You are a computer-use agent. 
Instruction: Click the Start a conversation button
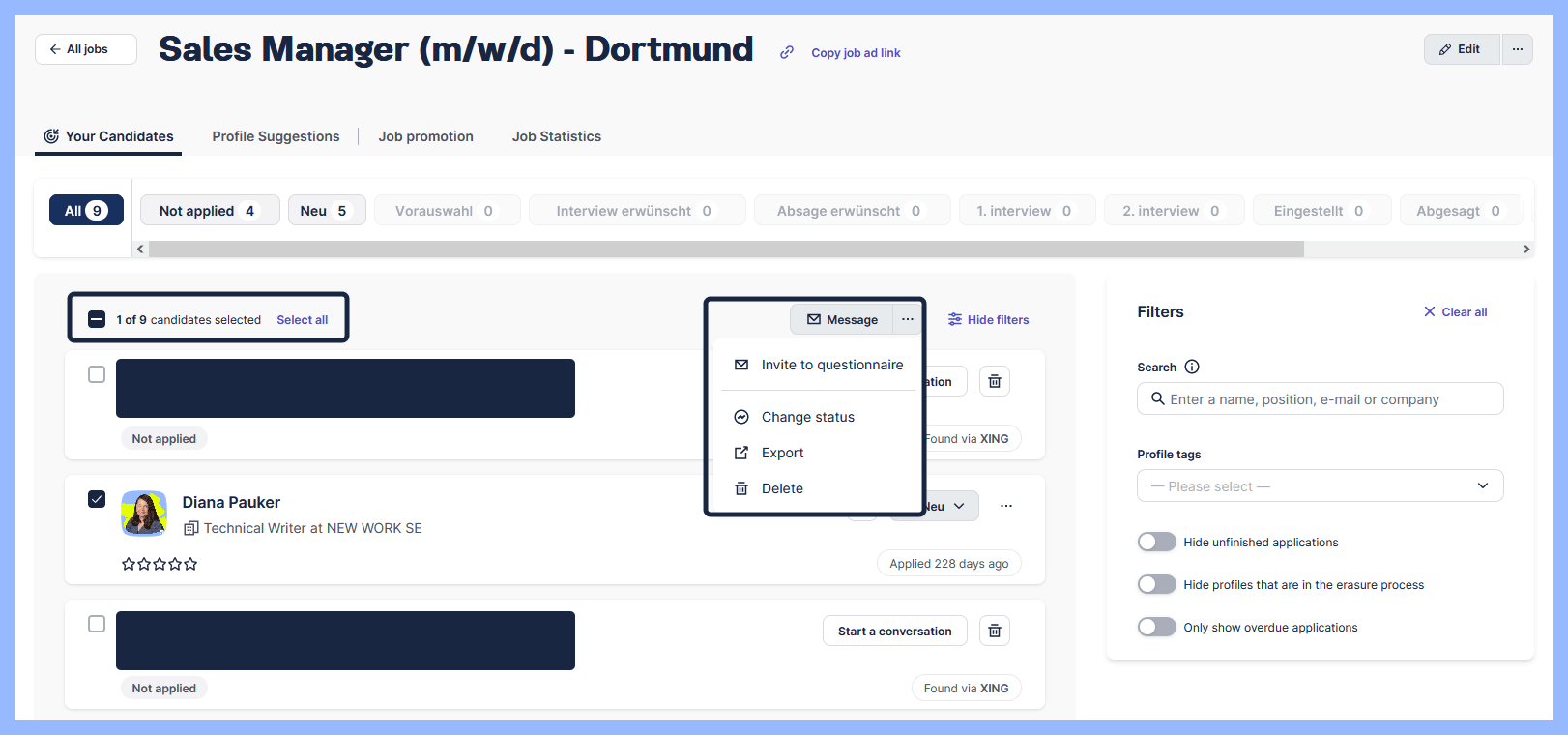click(894, 632)
